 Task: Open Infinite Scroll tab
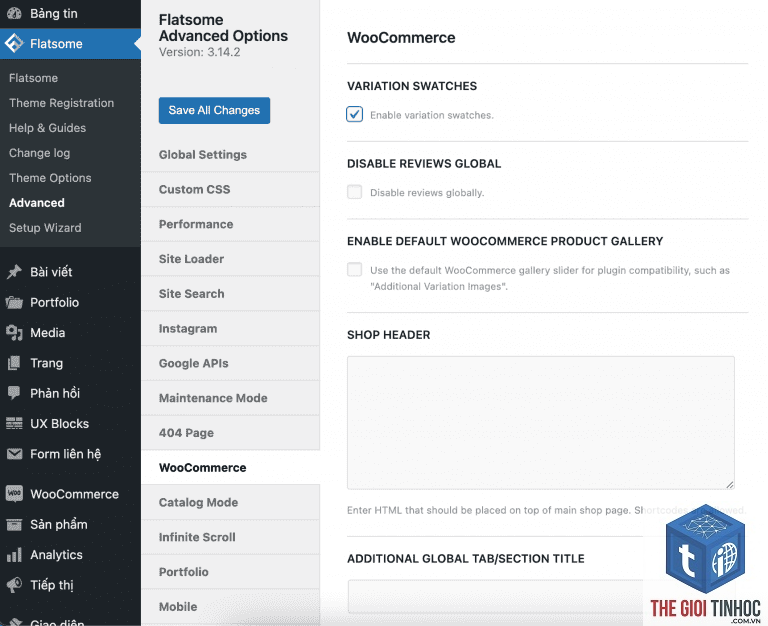[230, 537]
